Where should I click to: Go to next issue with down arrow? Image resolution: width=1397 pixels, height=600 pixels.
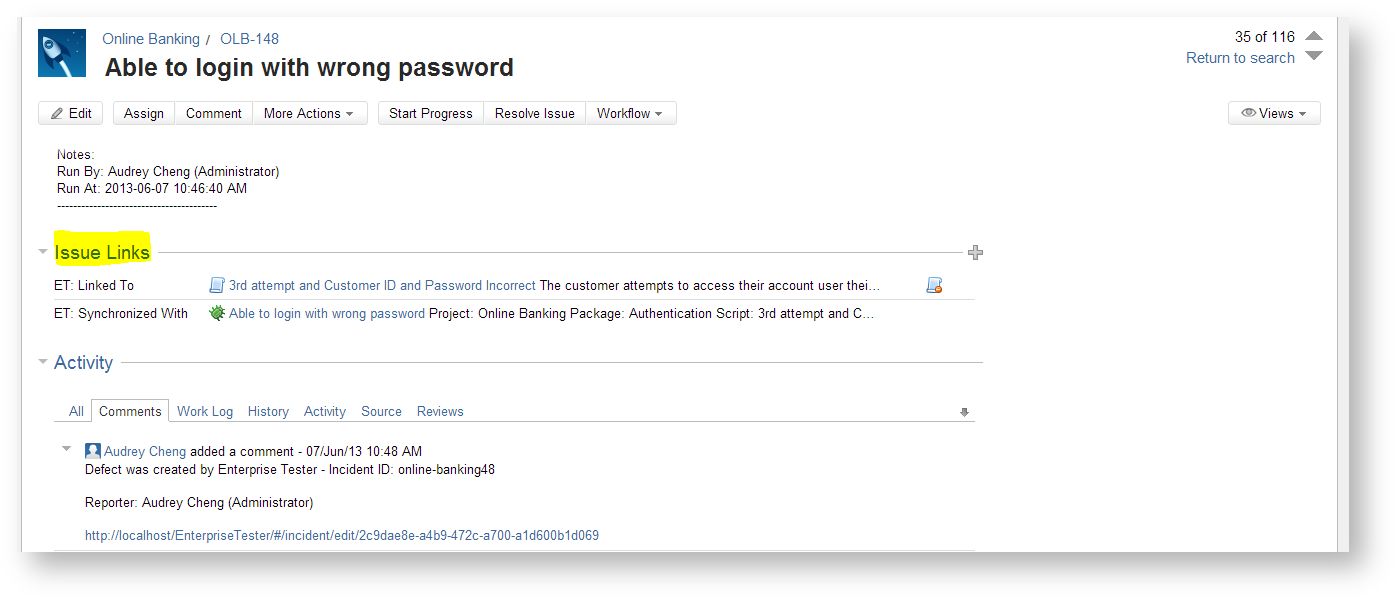point(1314,56)
